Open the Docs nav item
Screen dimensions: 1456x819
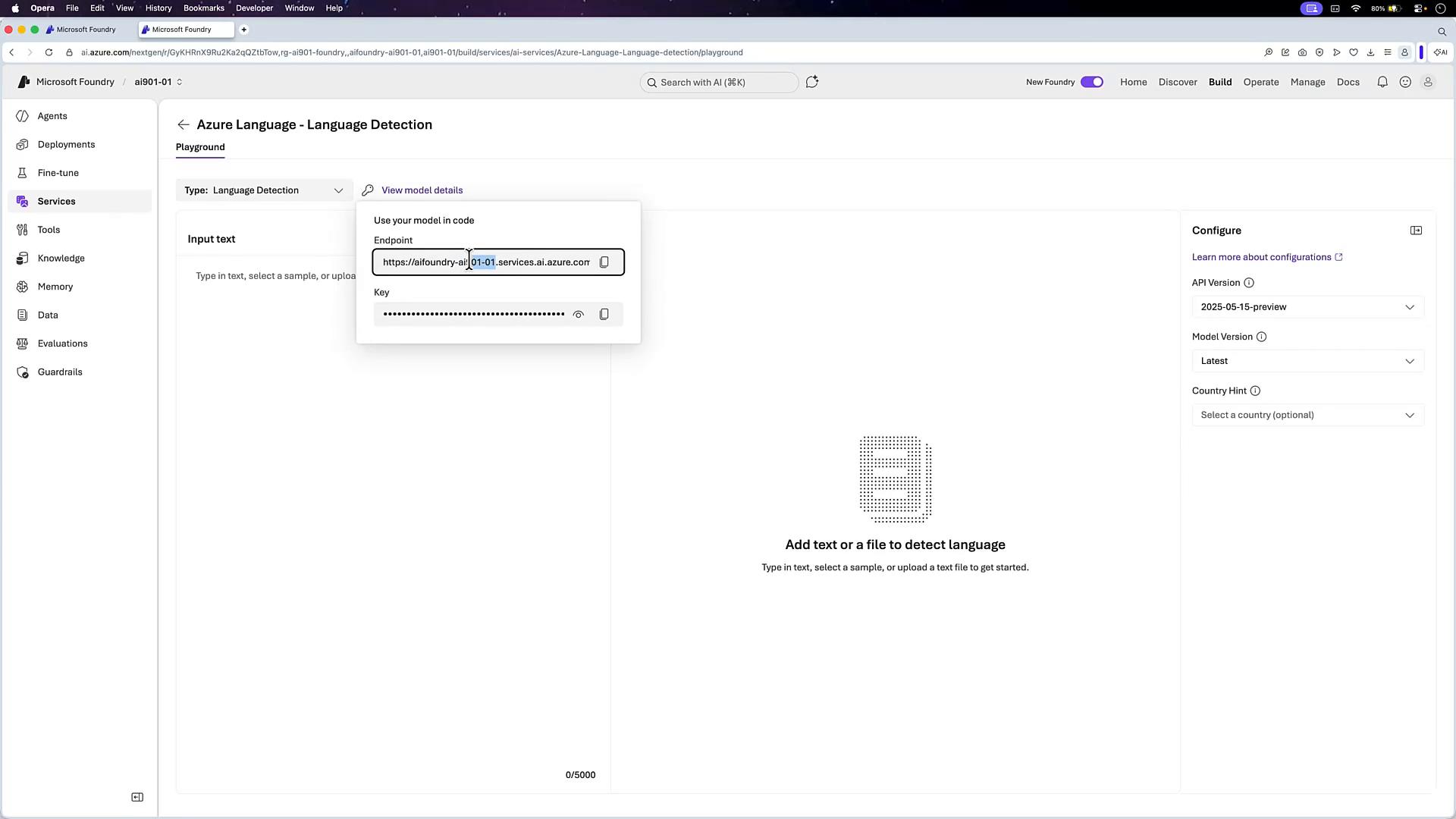(1348, 82)
